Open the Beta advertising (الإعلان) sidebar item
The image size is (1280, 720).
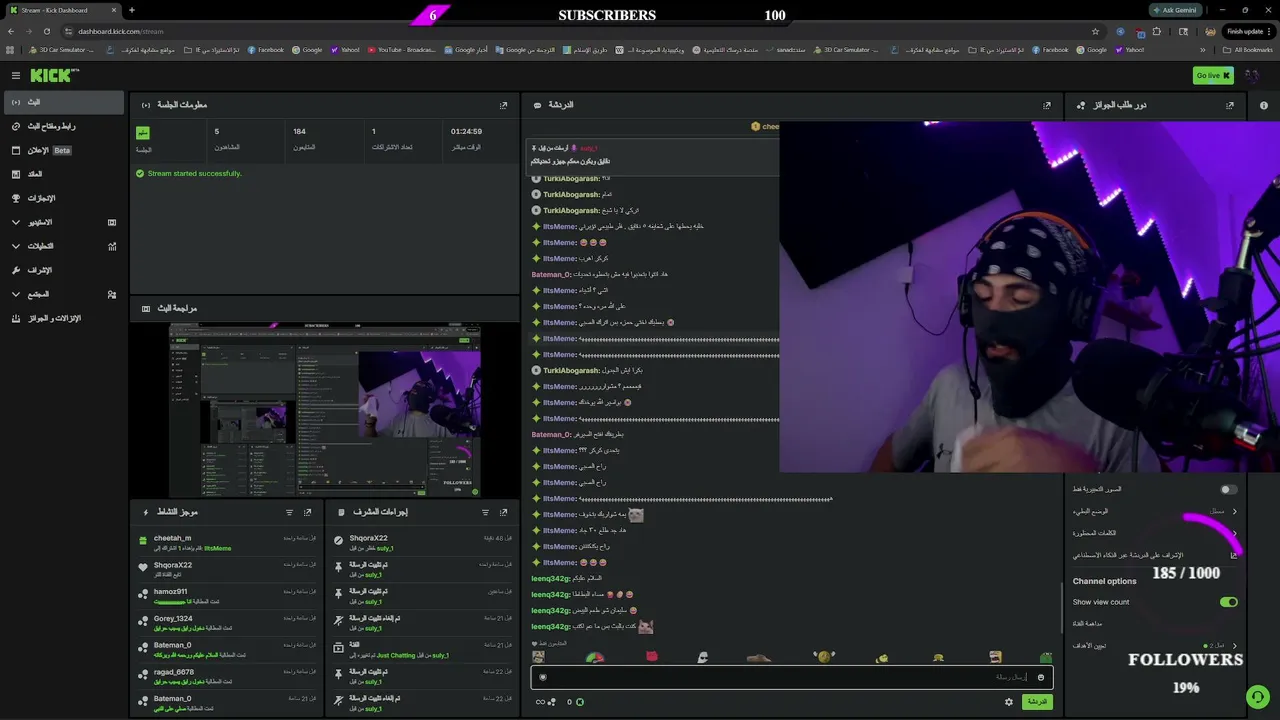(64, 150)
